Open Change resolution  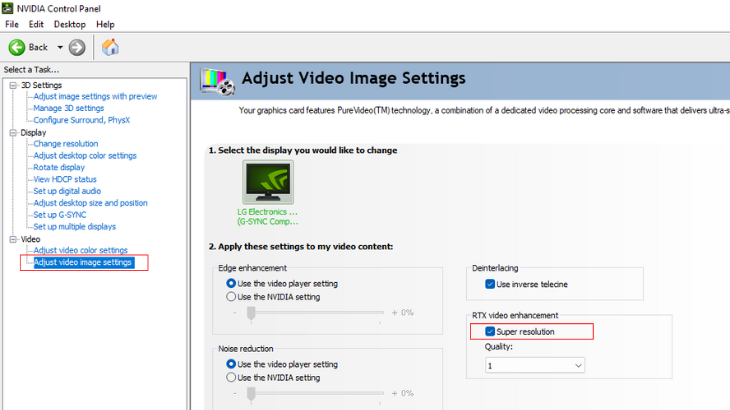pos(66,144)
